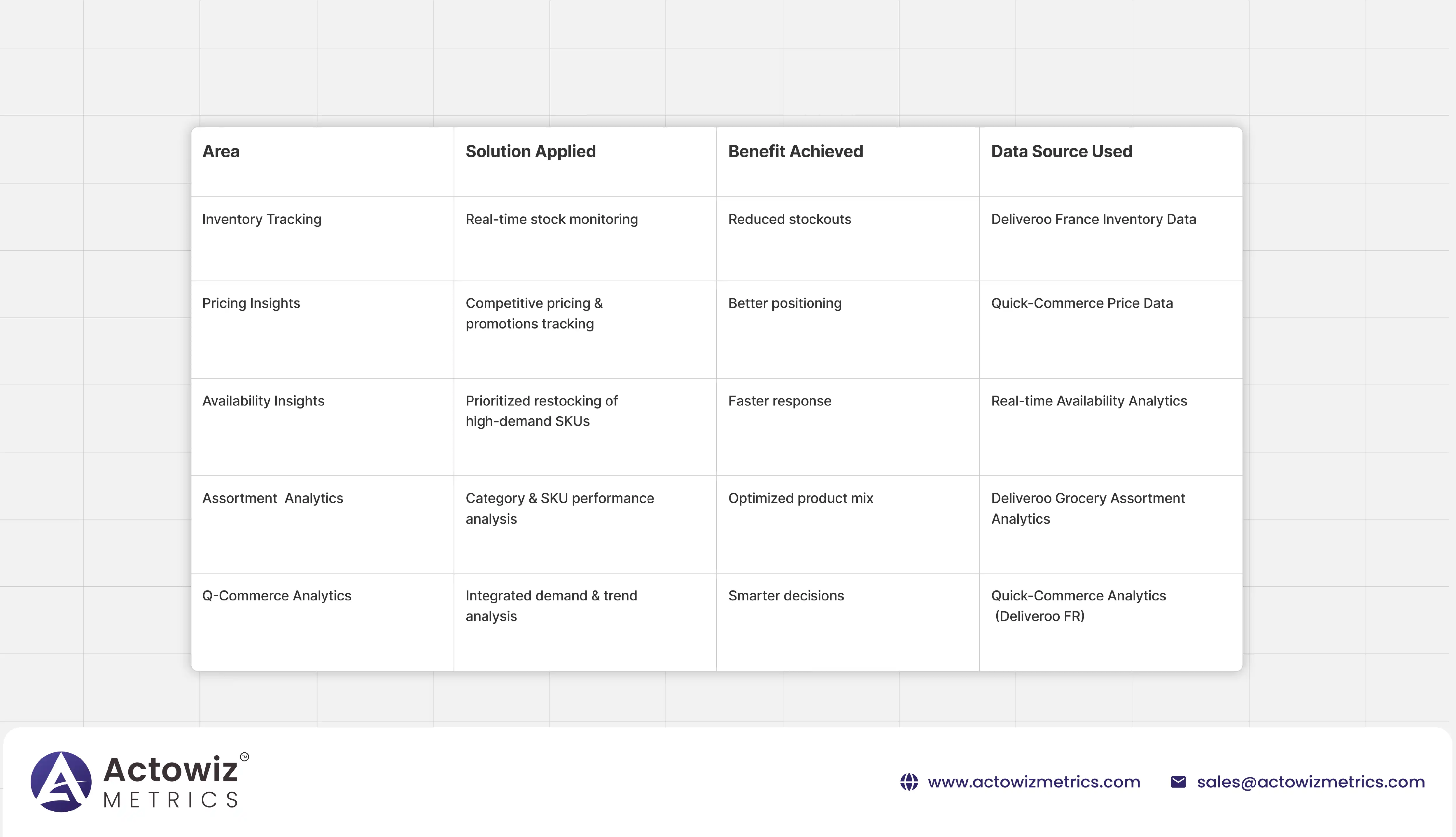The height and width of the screenshot is (837, 1456).
Task: Click the Inventory Tracking cell
Action: (261, 219)
